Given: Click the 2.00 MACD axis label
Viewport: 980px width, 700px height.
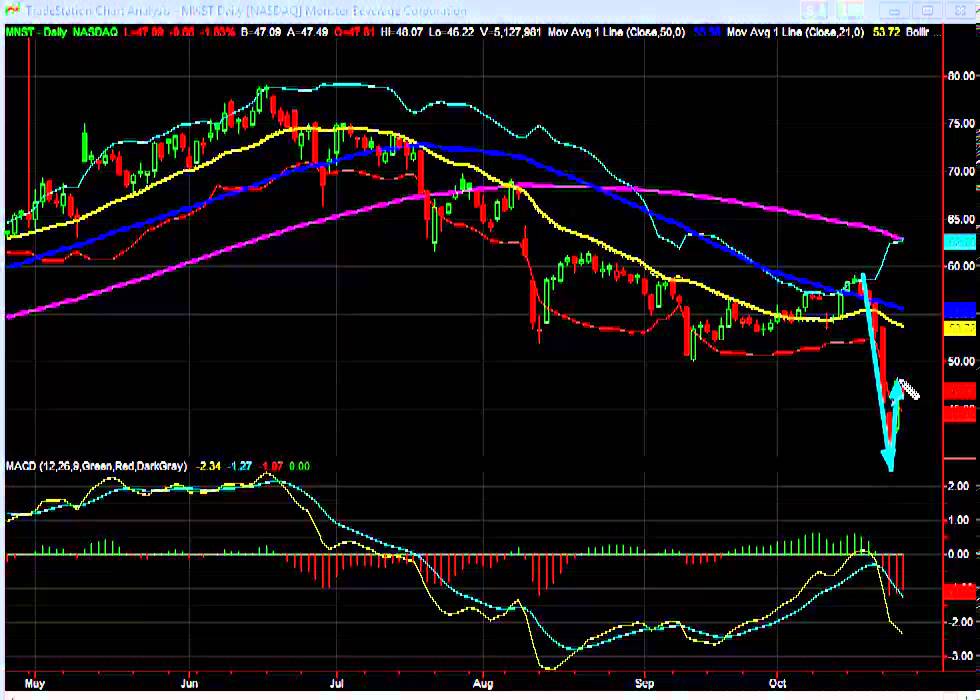Looking at the screenshot, I should [959, 486].
